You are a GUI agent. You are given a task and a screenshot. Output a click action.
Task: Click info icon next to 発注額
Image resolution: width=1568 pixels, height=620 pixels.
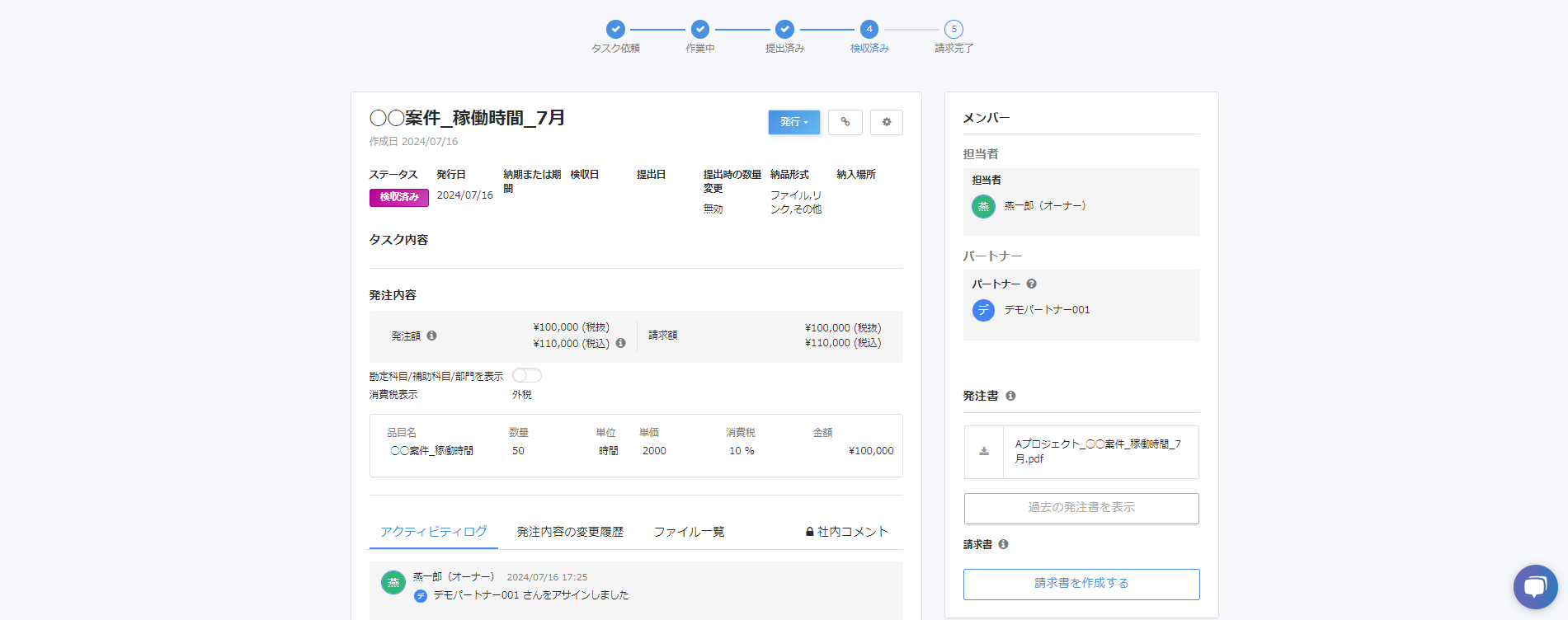431,336
